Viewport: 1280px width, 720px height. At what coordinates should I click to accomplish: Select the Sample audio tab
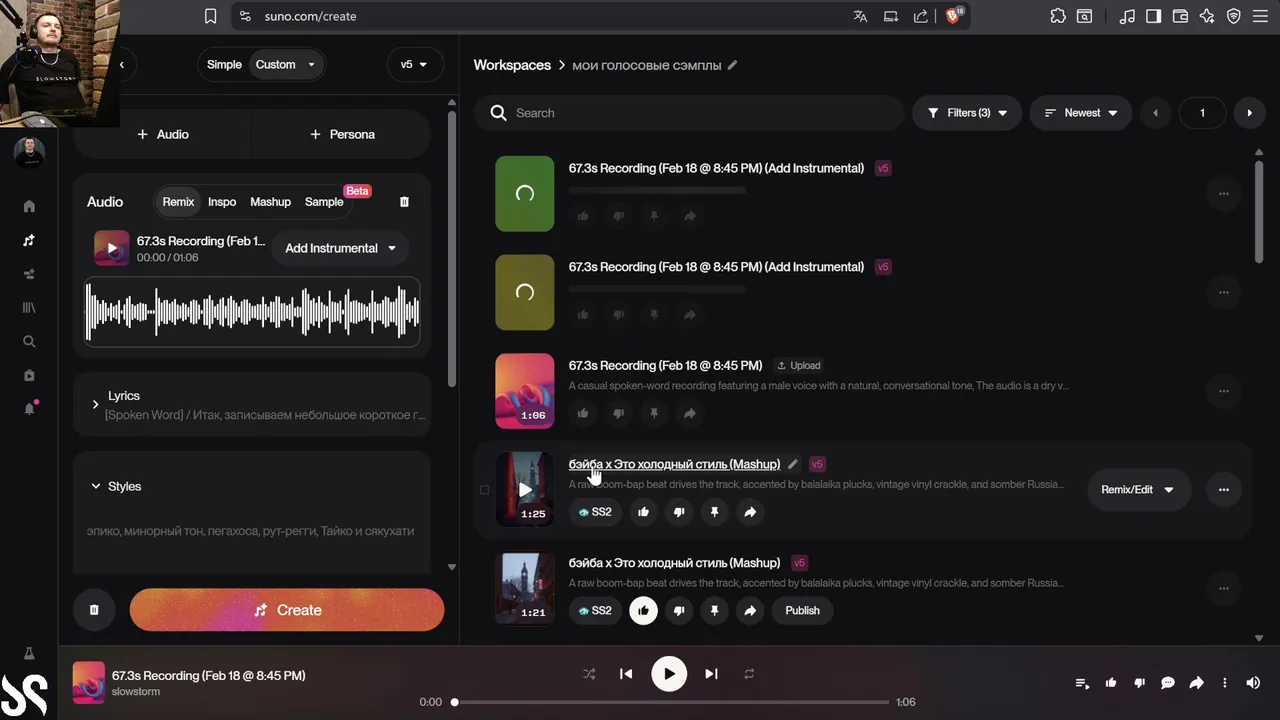coord(324,202)
